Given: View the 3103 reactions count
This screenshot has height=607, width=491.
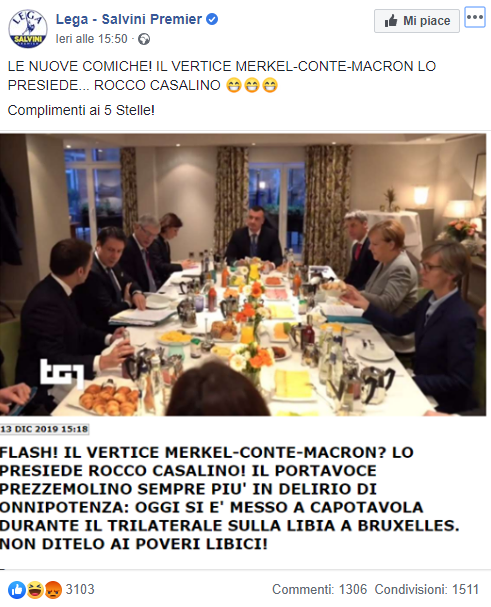Looking at the screenshot, I should pyautogui.click(x=80, y=589).
